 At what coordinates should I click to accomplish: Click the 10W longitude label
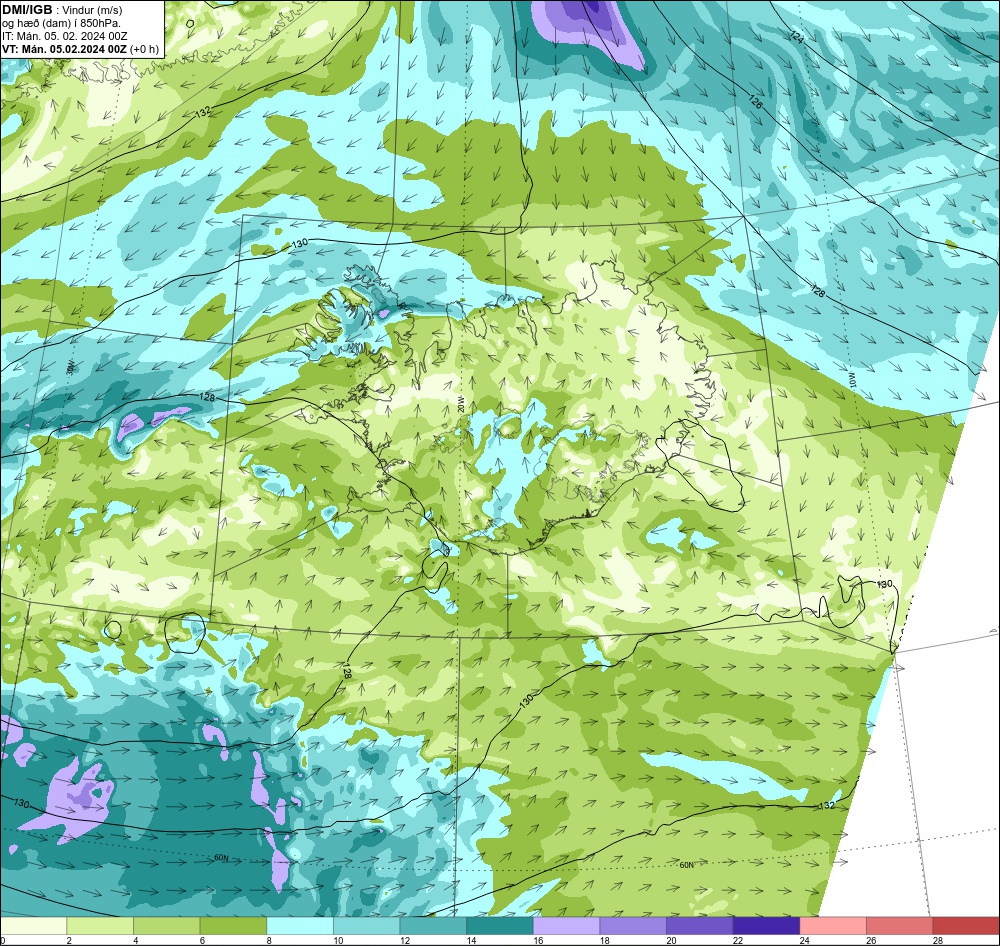pos(851,378)
